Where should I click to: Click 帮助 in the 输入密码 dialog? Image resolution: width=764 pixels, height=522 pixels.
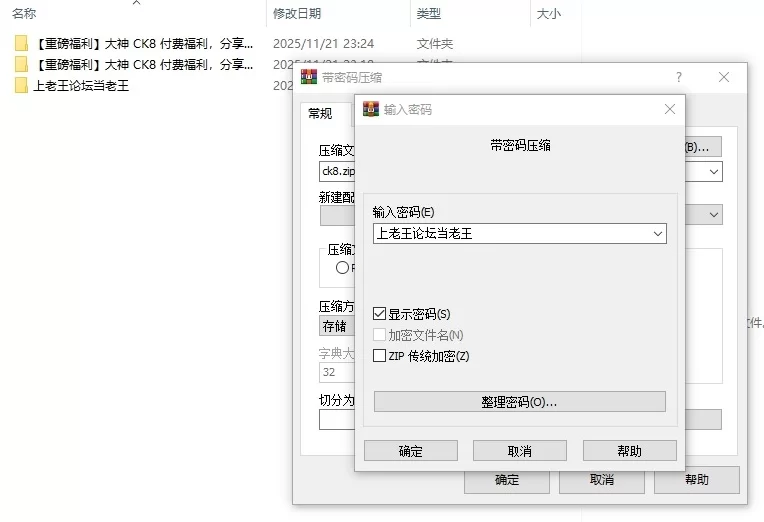point(630,451)
